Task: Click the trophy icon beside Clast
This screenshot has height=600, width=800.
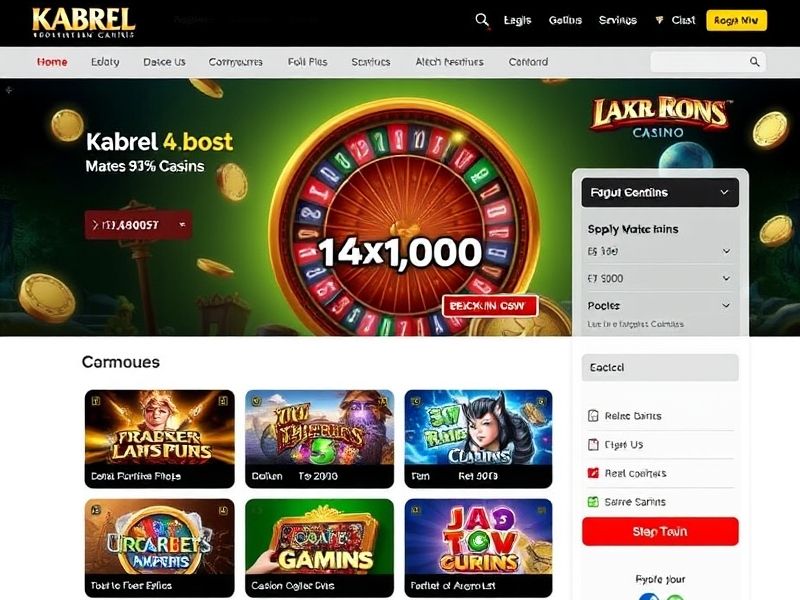Action: [x=659, y=20]
